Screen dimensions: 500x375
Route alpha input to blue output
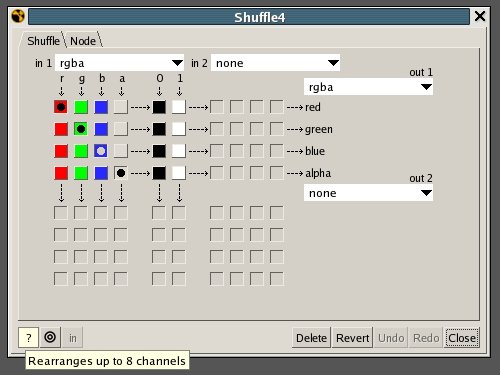click(121, 151)
